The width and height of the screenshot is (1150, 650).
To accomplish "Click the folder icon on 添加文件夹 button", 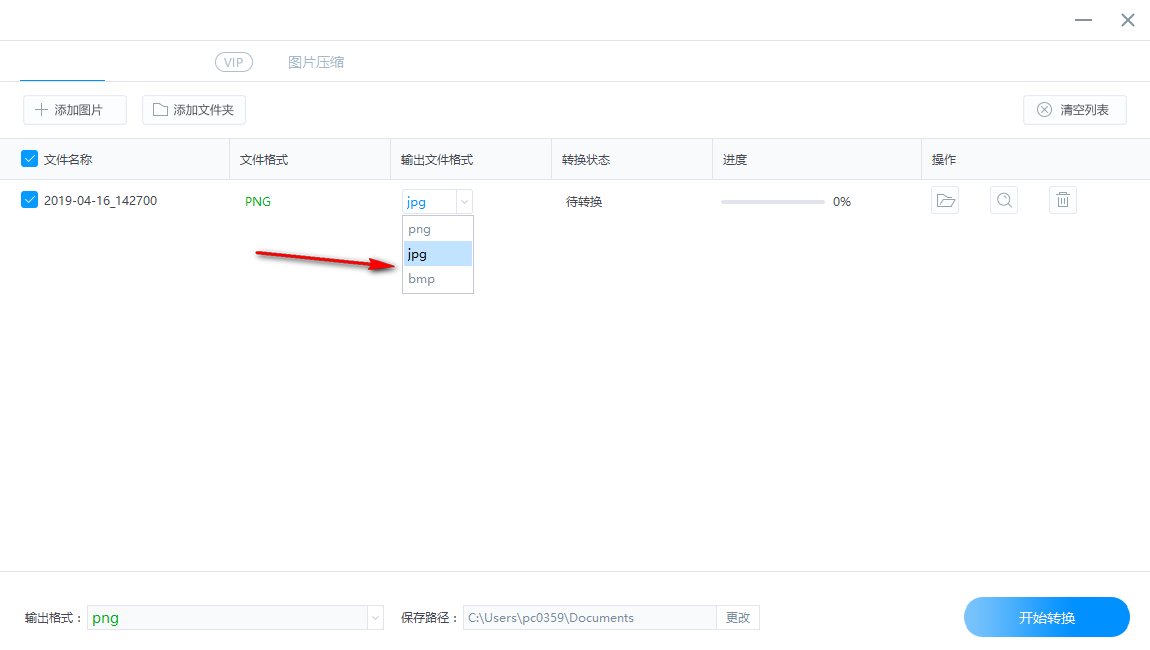I will 160,110.
